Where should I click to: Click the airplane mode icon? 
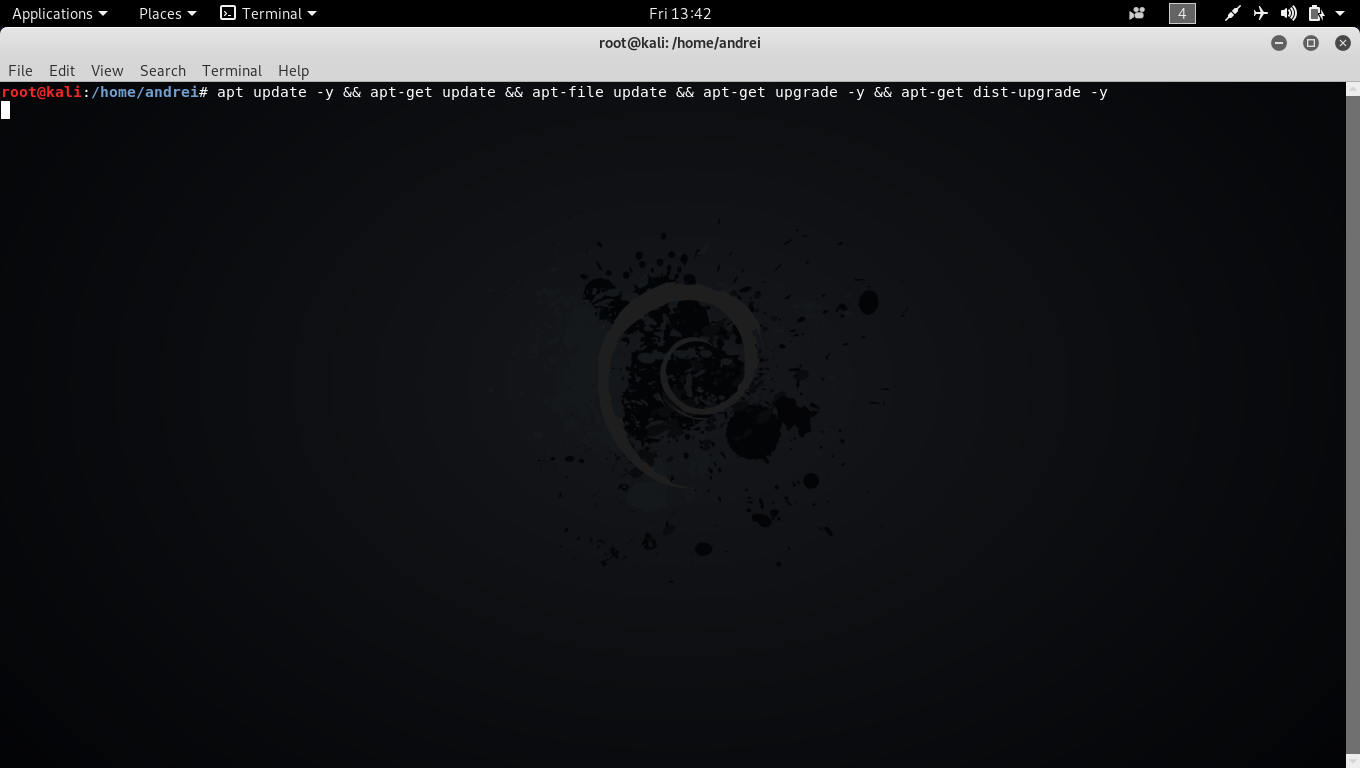click(x=1261, y=14)
